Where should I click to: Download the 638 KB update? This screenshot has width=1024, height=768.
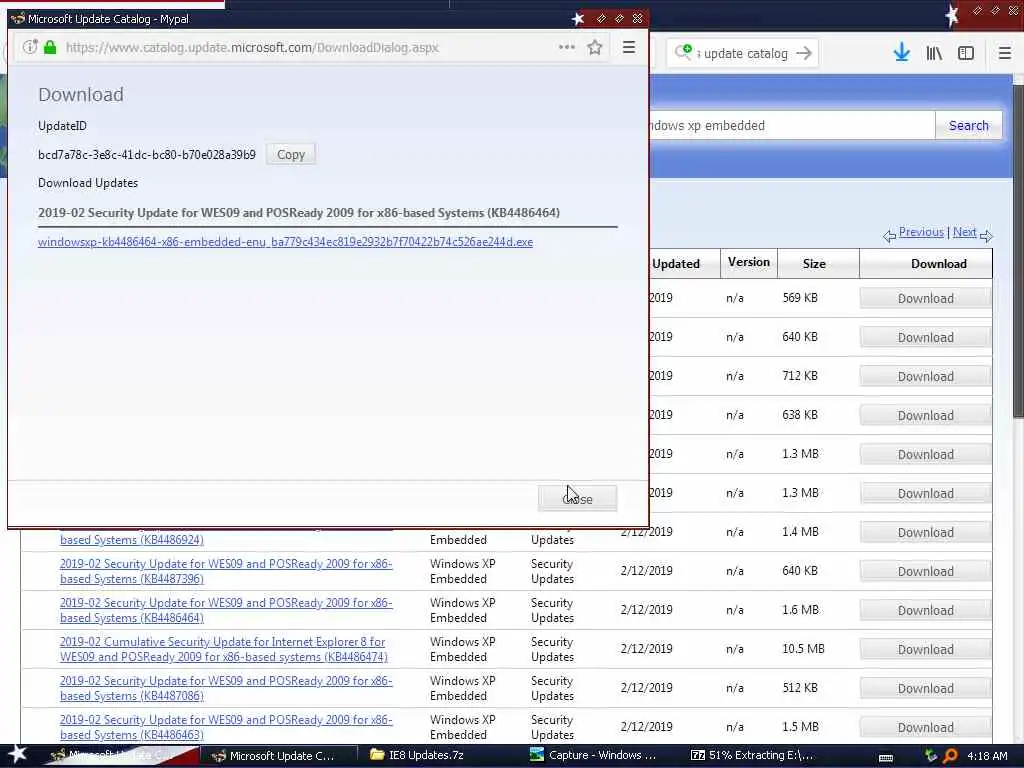pos(925,416)
